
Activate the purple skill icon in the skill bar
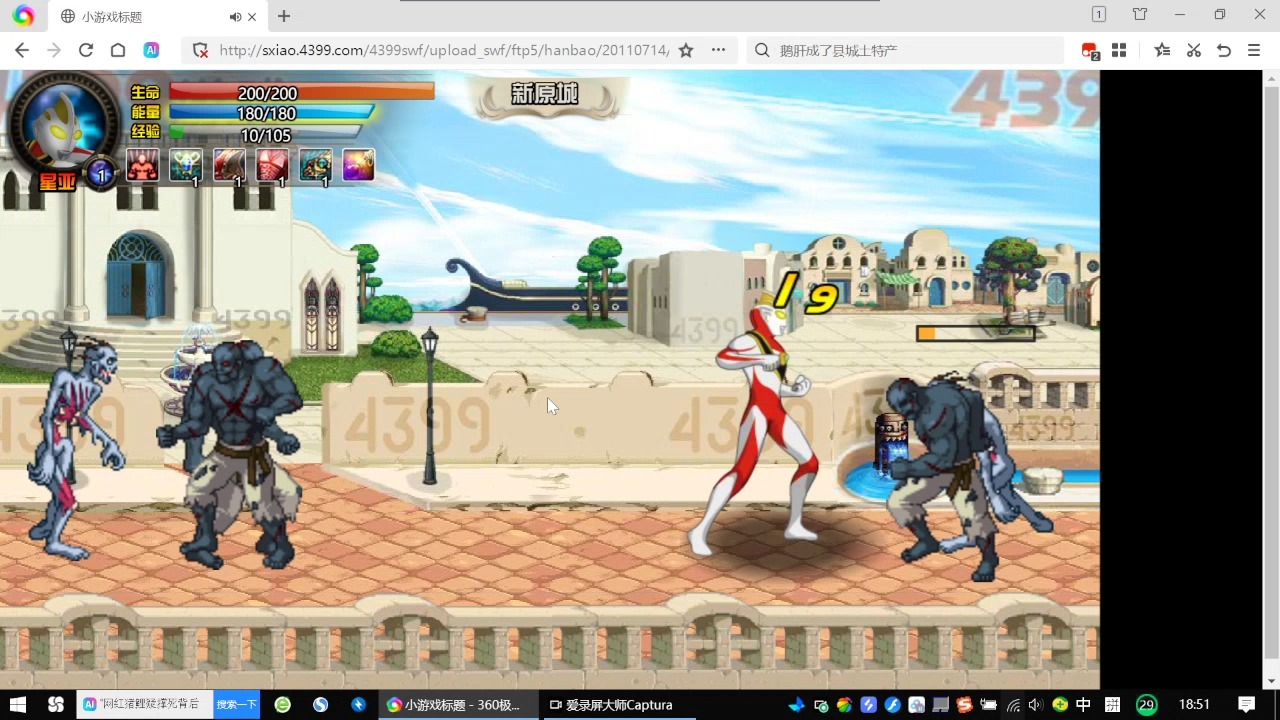tap(358, 165)
